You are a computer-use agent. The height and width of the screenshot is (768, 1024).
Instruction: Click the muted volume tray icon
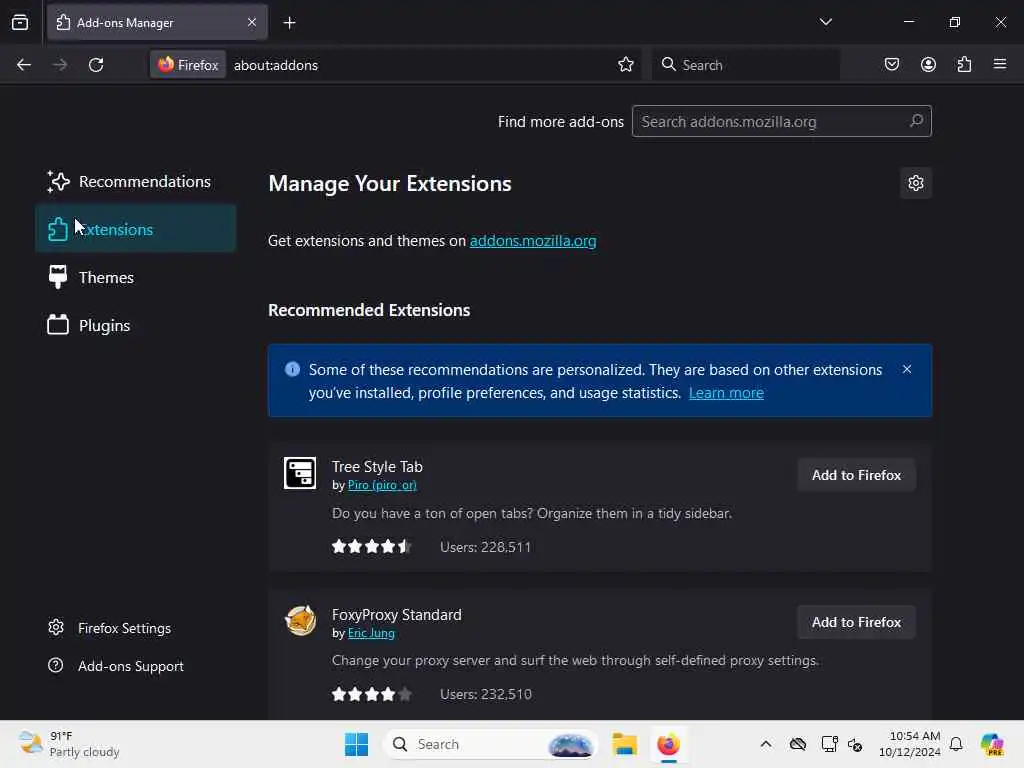[855, 744]
